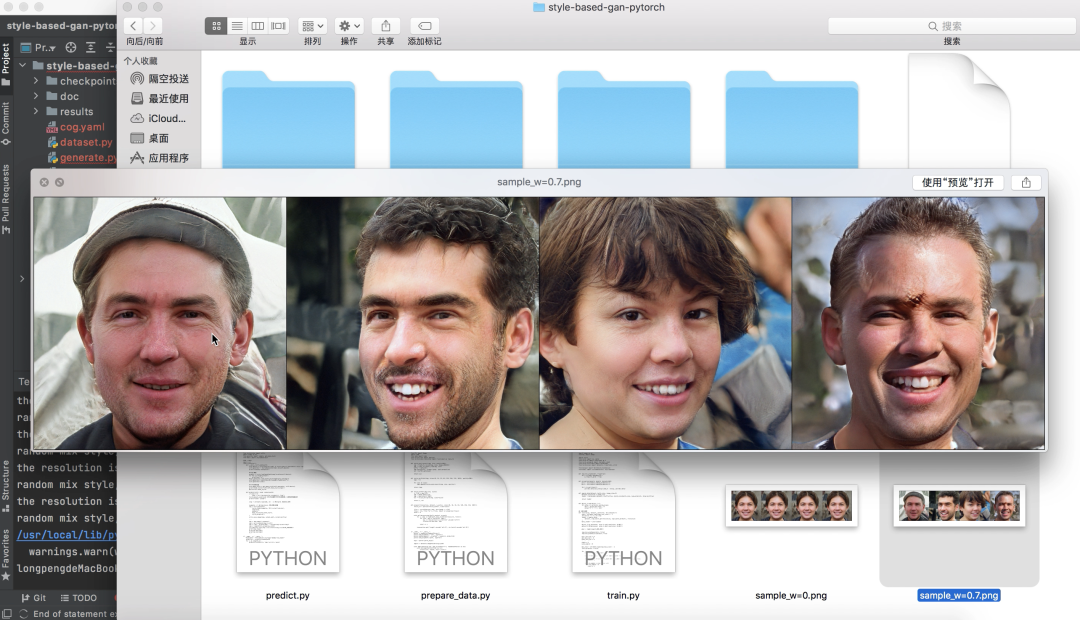Click the Quick Look share icon
Viewport: 1080px width, 620px height.
(x=1026, y=183)
